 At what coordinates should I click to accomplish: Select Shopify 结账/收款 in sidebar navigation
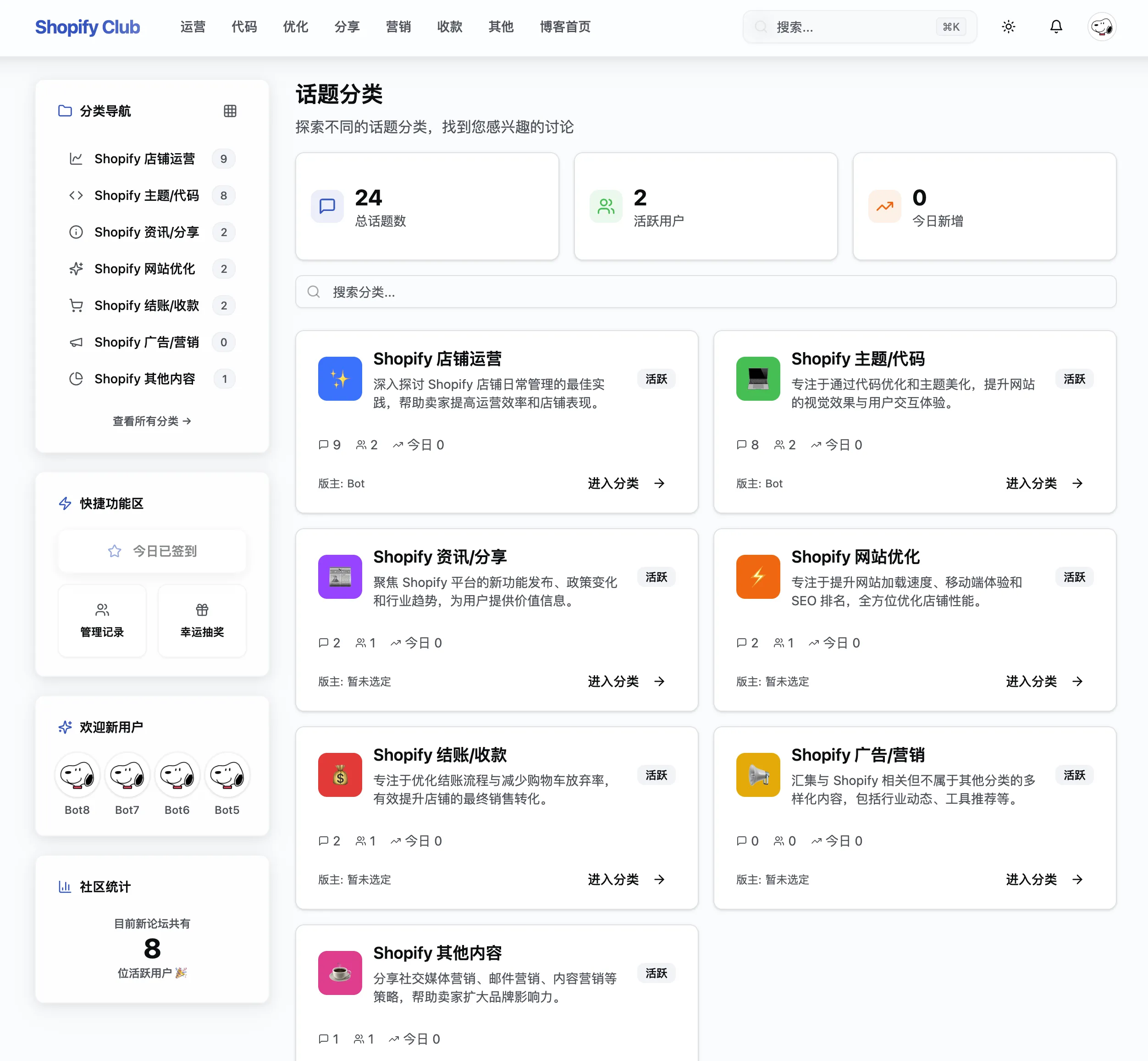click(x=146, y=305)
